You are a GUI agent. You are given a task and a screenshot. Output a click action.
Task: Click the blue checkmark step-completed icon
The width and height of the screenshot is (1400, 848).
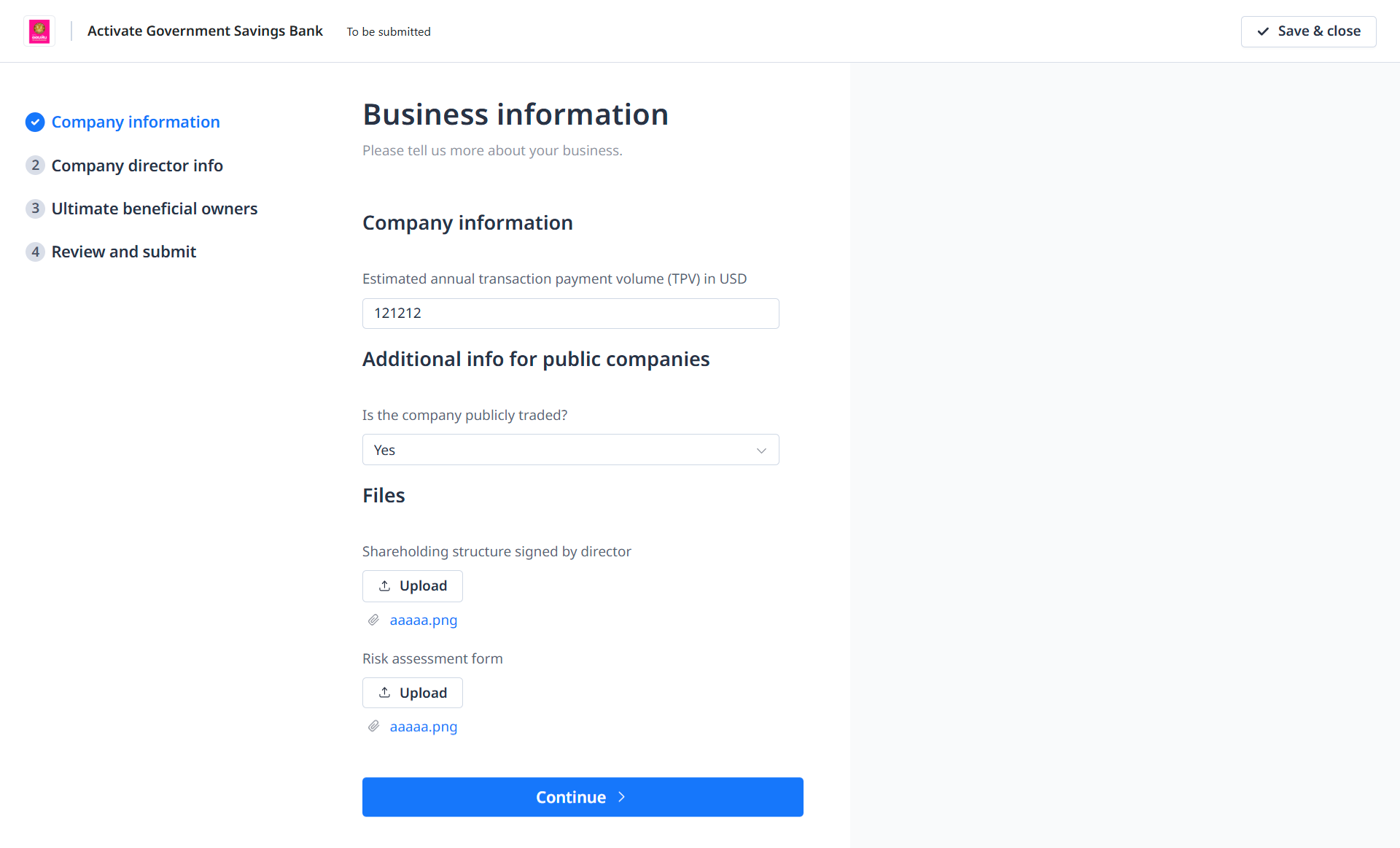point(35,122)
